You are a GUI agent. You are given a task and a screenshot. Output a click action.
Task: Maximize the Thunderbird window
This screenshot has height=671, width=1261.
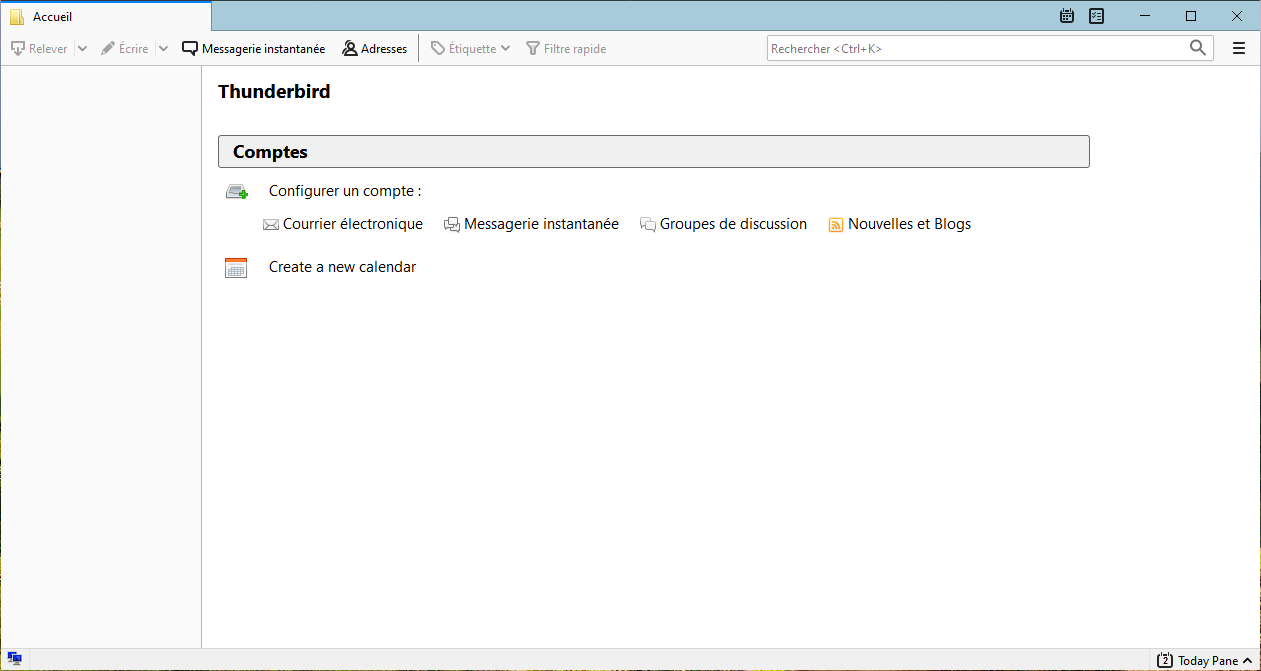[x=1191, y=16]
